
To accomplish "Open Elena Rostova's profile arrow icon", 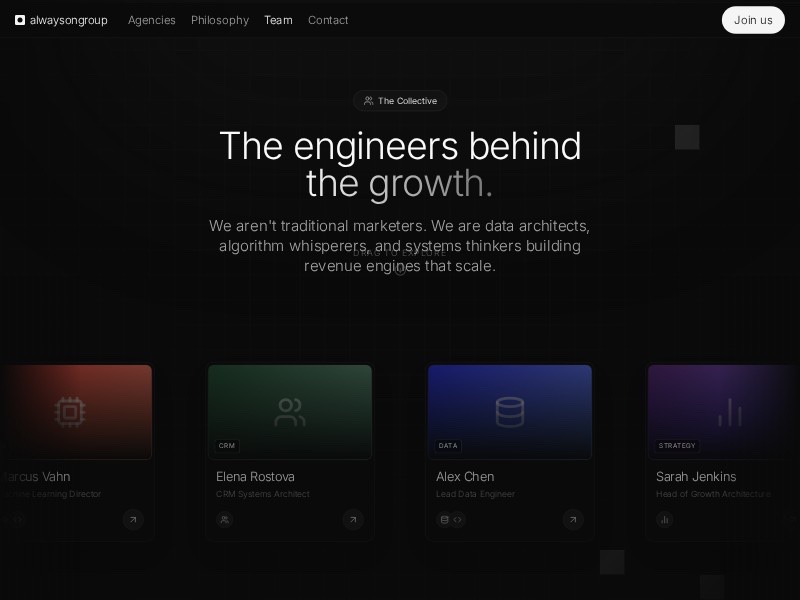I will click(x=352, y=519).
